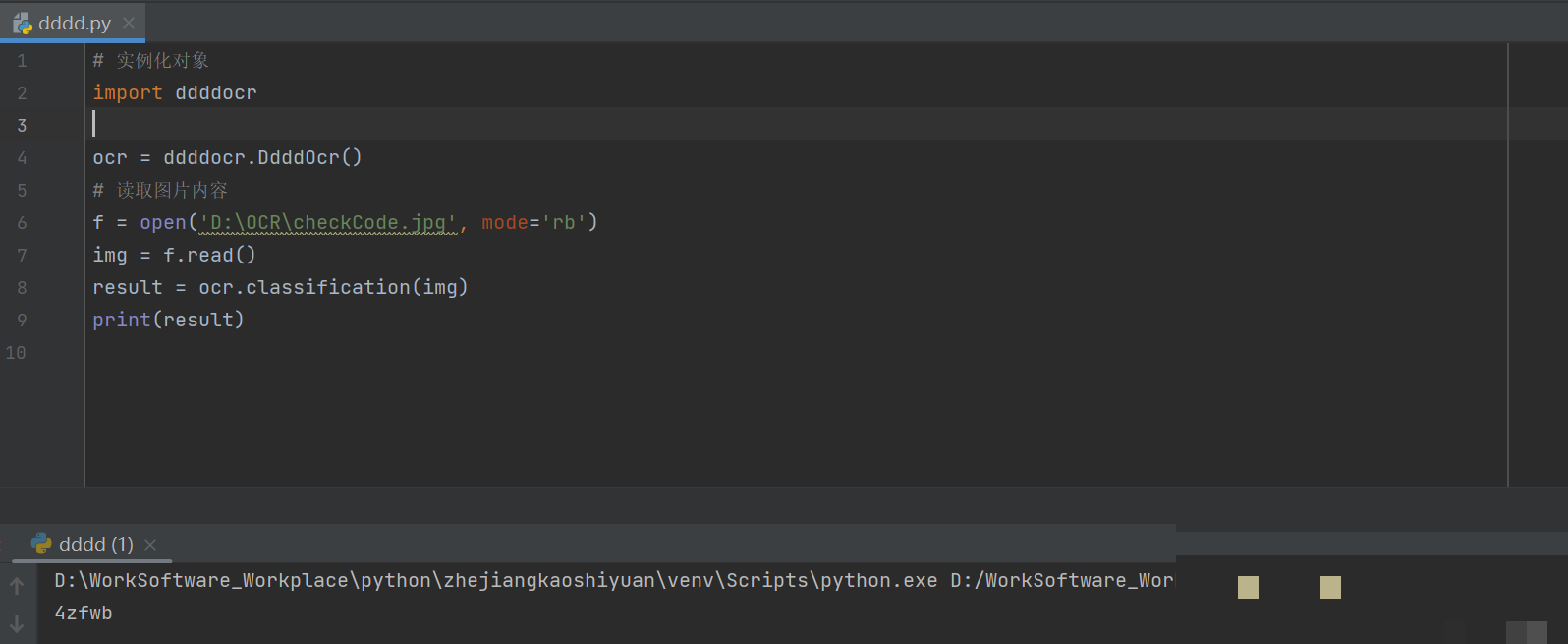
Task: Click line number 3 in the gutter
Action: point(22,125)
